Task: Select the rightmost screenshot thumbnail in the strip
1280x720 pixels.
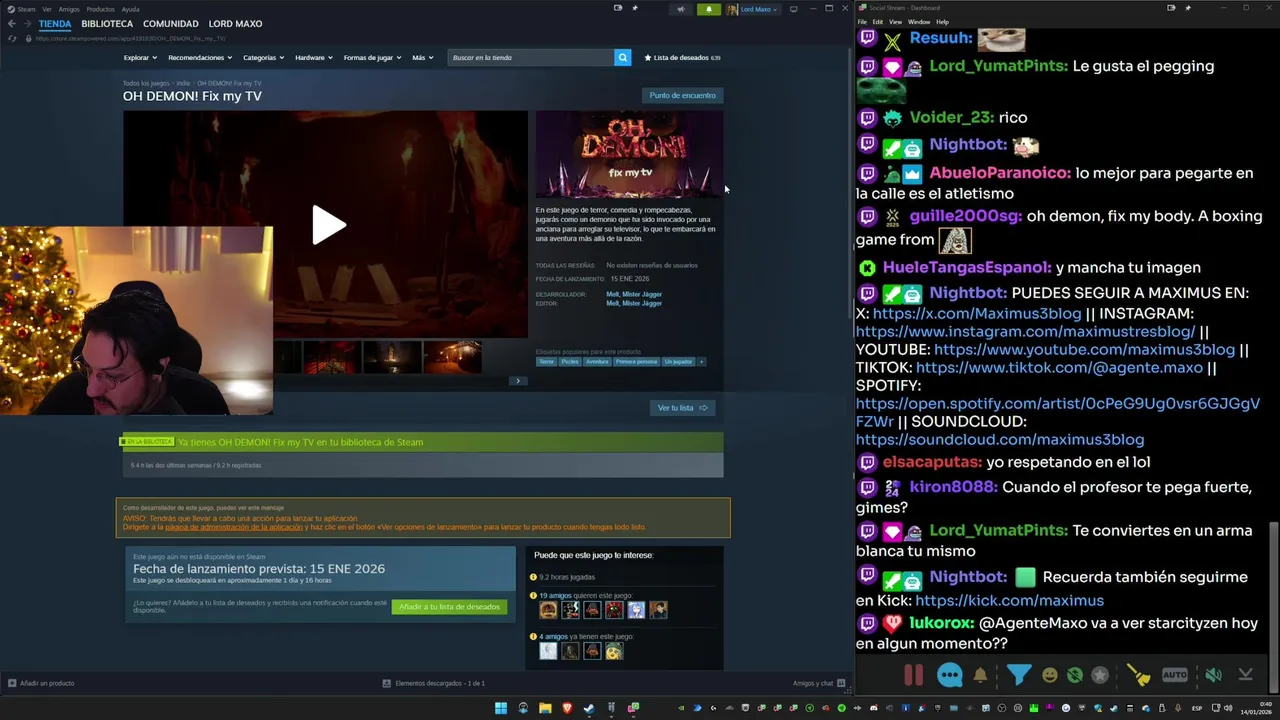Action: [x=452, y=357]
